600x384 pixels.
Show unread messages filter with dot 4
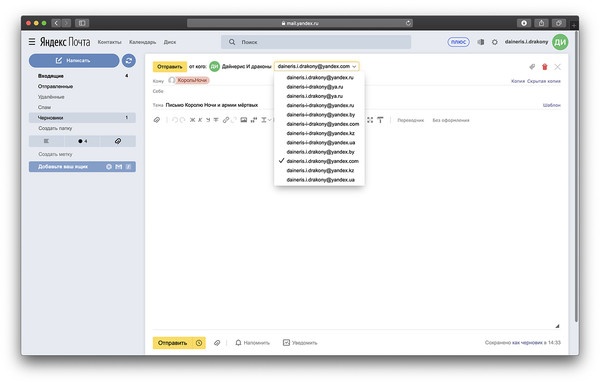pos(82,141)
